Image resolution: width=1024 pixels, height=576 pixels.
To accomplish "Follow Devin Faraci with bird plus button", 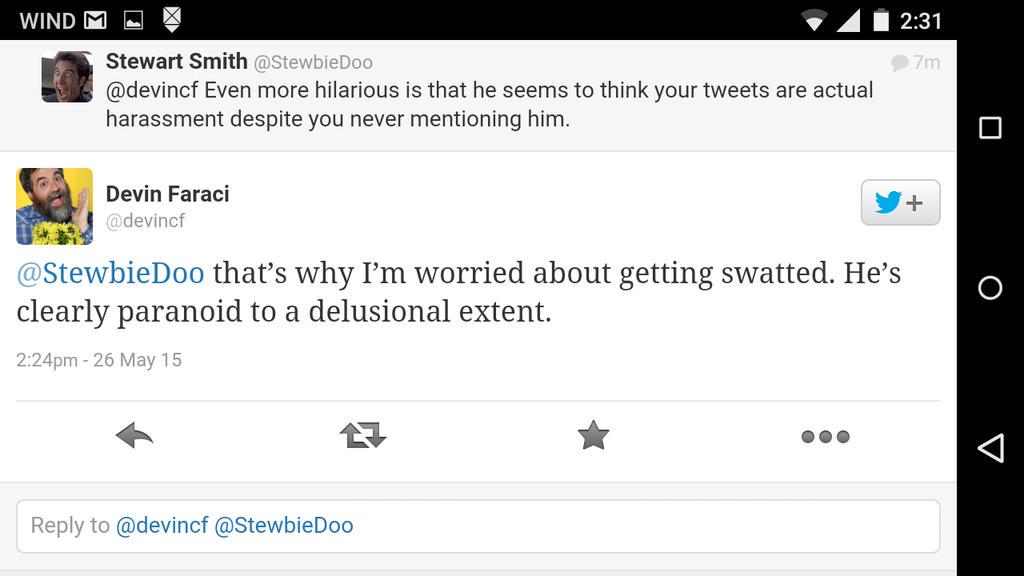I will (x=900, y=203).
